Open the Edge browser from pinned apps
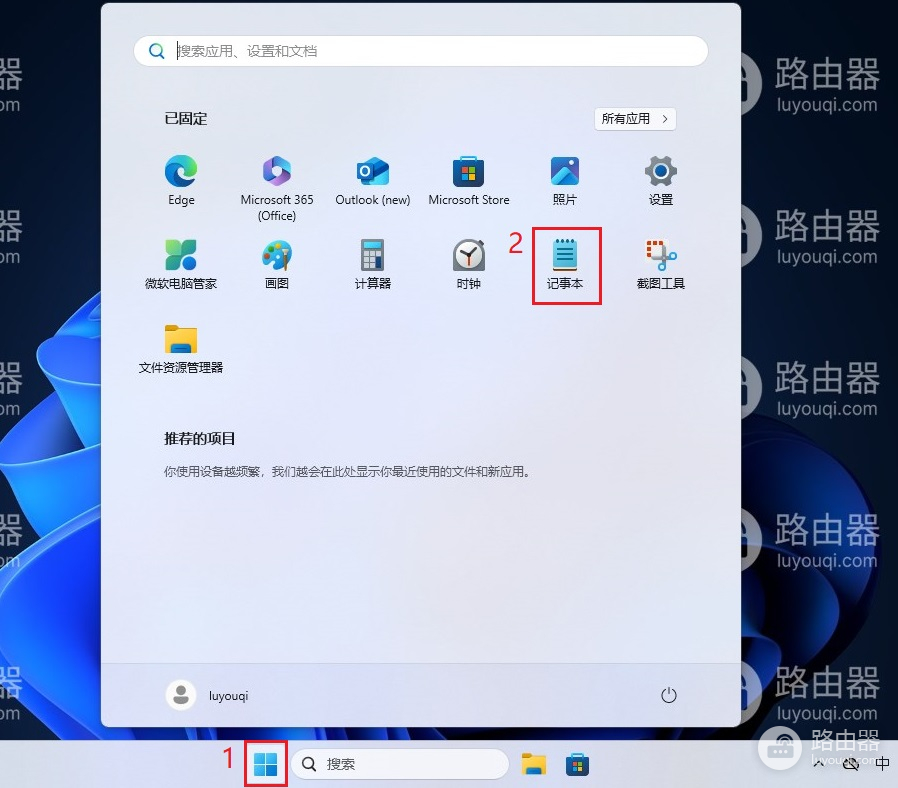The width and height of the screenshot is (898, 788). [181, 180]
